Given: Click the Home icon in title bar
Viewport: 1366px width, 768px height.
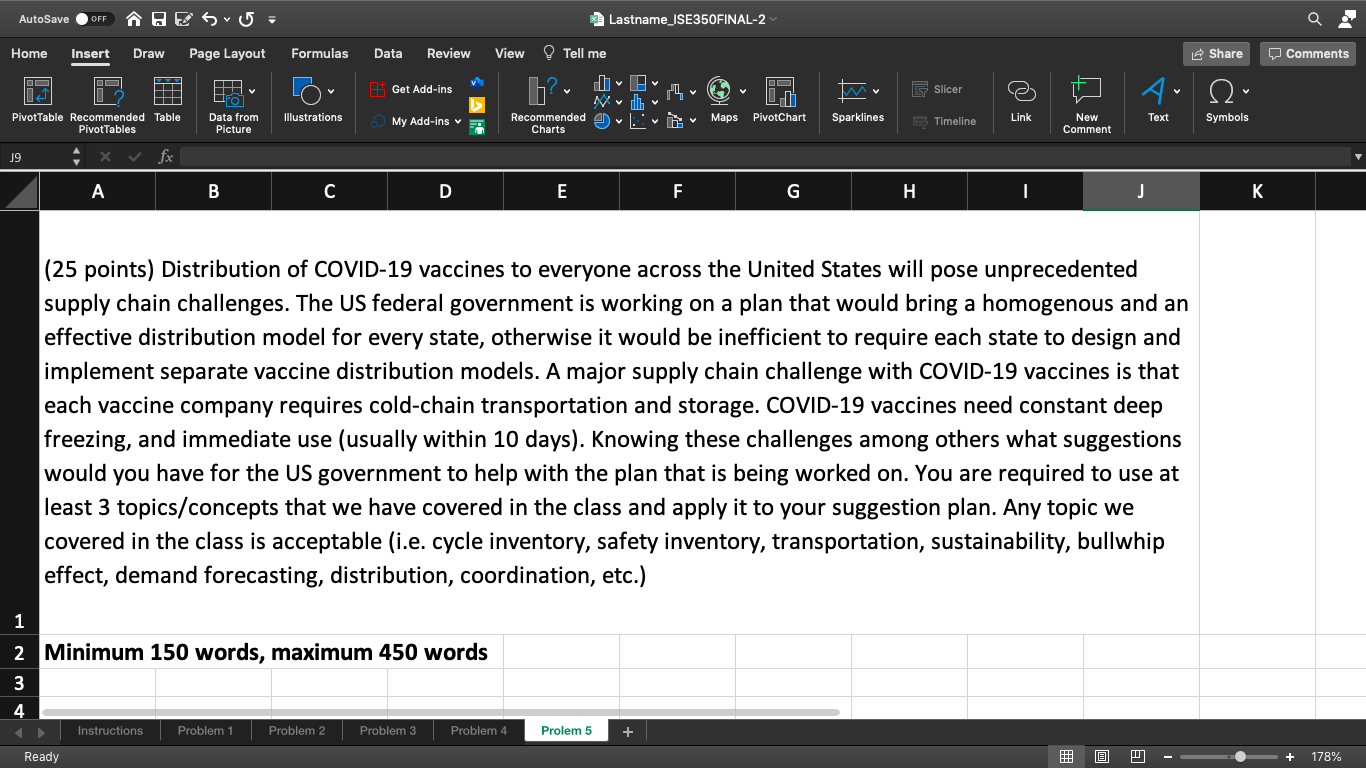Looking at the screenshot, I should (x=134, y=19).
